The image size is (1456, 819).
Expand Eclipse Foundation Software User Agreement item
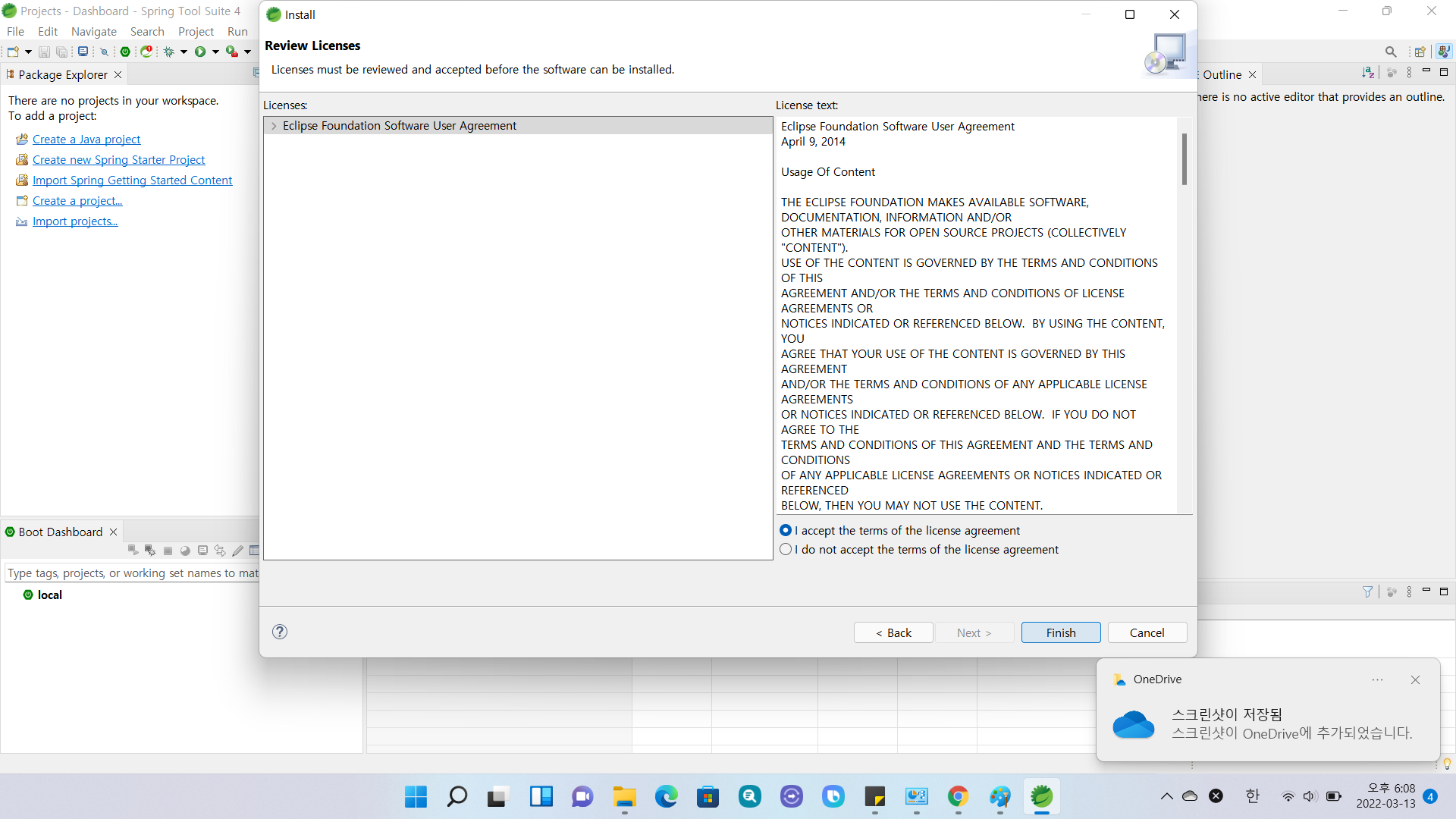click(274, 126)
